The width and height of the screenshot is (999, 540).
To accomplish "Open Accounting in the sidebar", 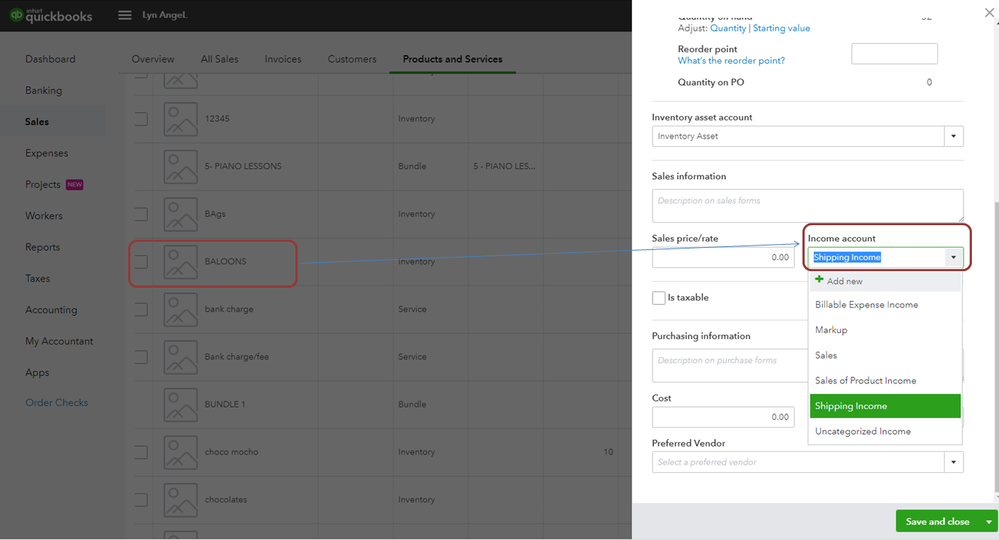I will click(51, 310).
